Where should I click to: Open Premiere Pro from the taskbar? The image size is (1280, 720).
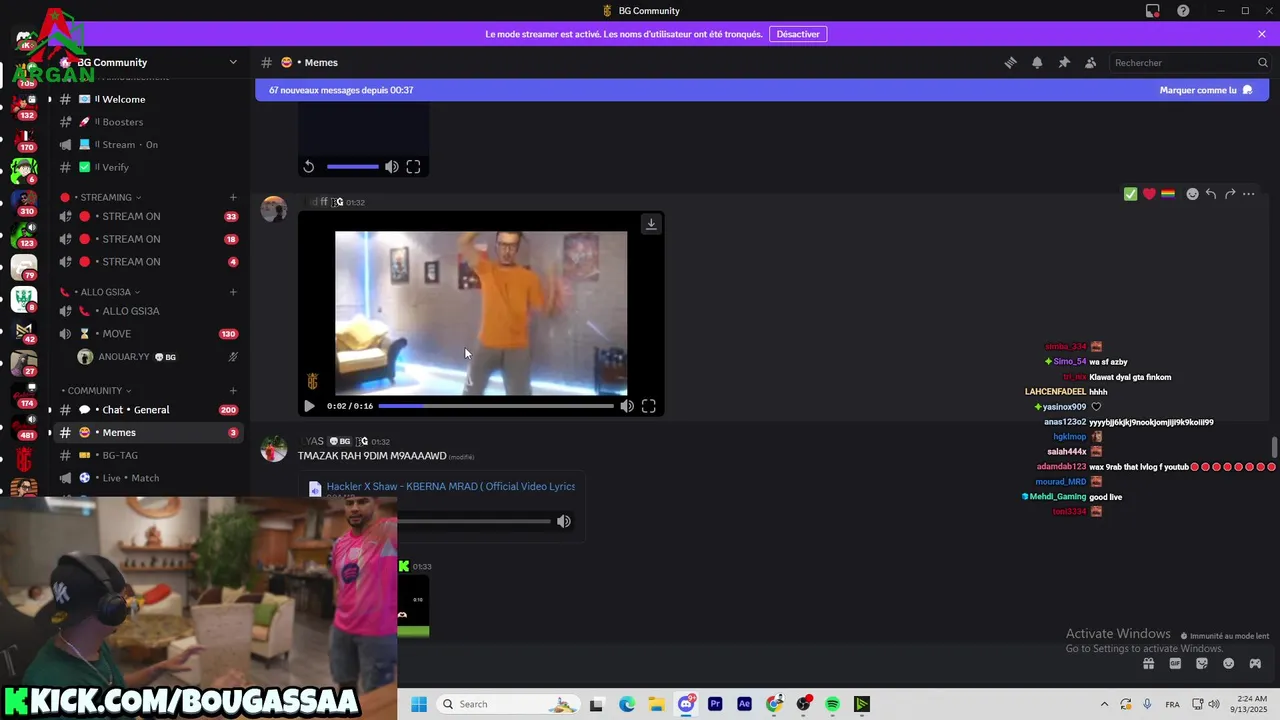pos(715,704)
